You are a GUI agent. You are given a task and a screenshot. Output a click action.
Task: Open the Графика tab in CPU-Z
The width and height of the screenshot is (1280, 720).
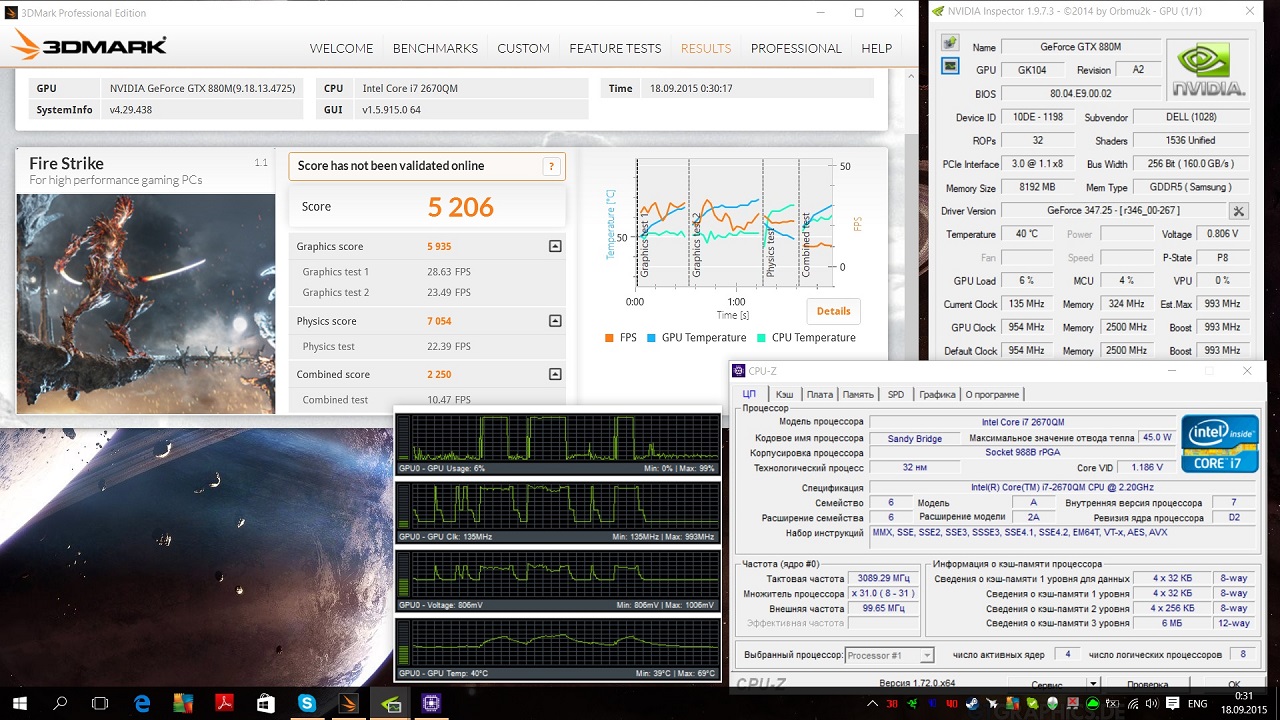937,394
